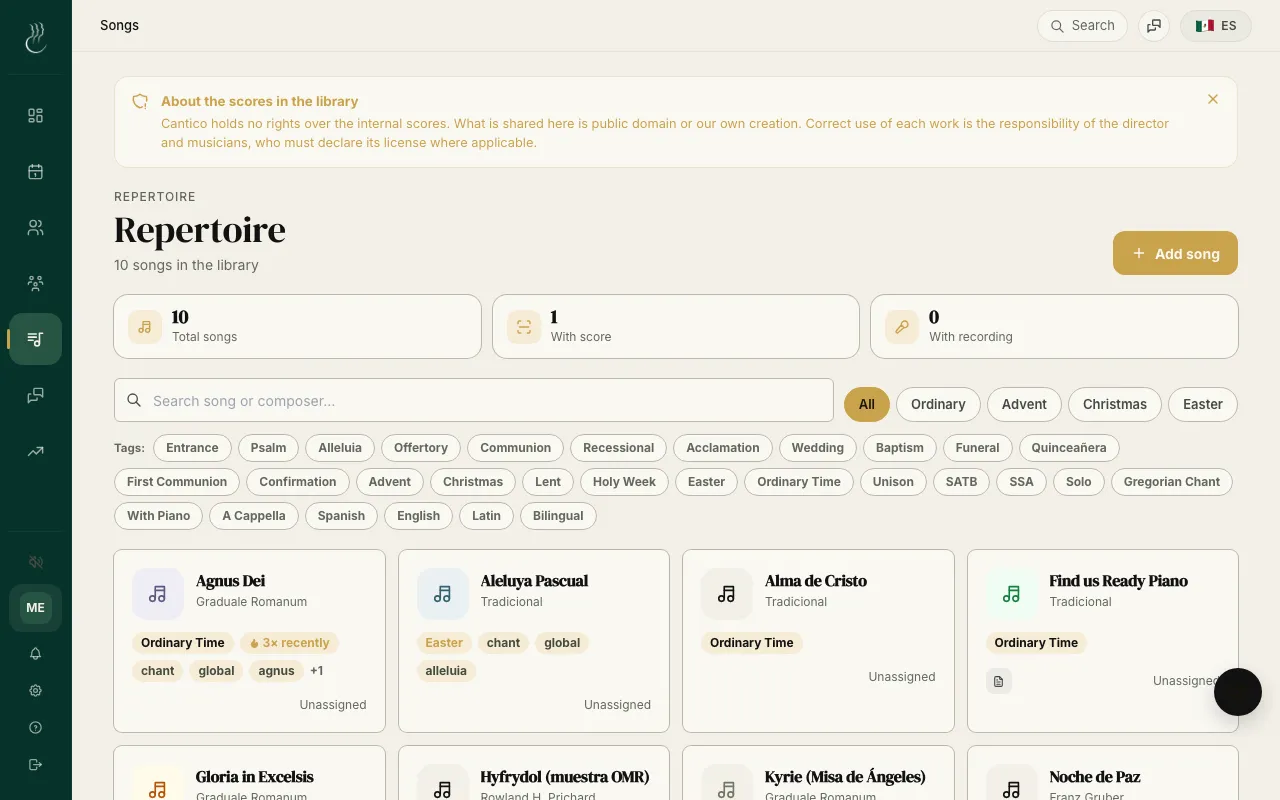1280x800 pixels.
Task: Toggle the Bilingual tag
Action: click(x=558, y=516)
